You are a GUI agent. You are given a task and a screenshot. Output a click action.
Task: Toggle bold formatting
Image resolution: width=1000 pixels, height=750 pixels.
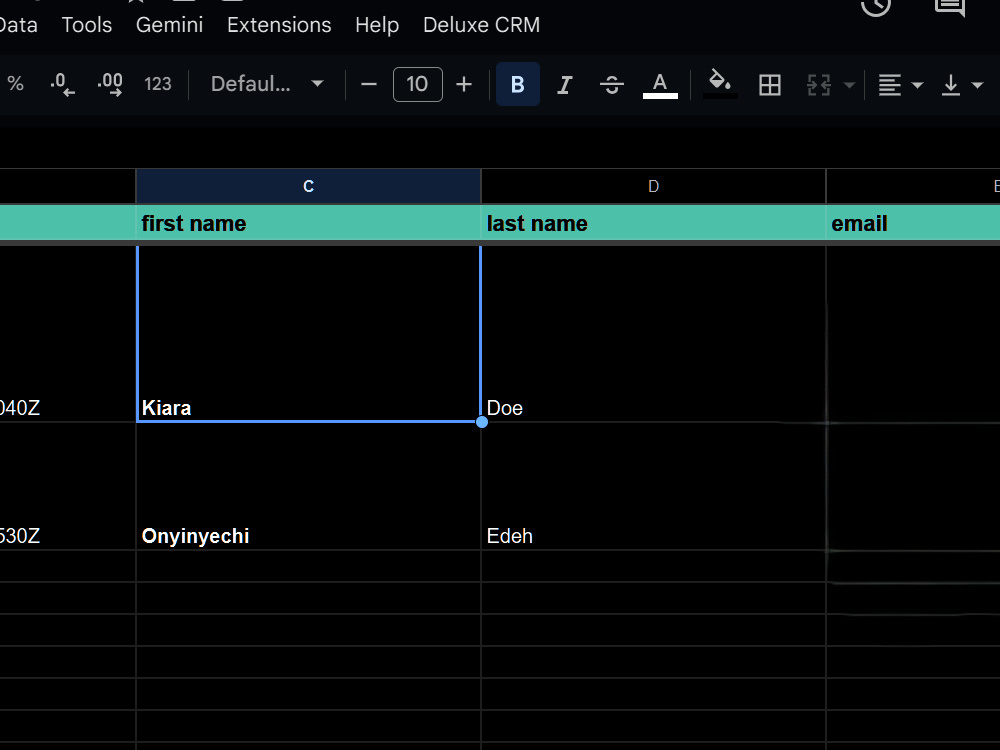[517, 84]
